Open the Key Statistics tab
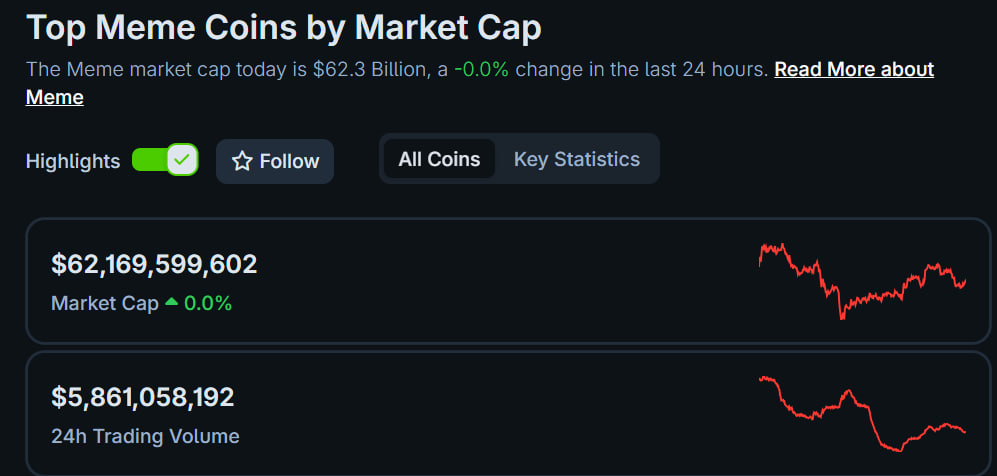This screenshot has height=476, width=997. (576, 159)
